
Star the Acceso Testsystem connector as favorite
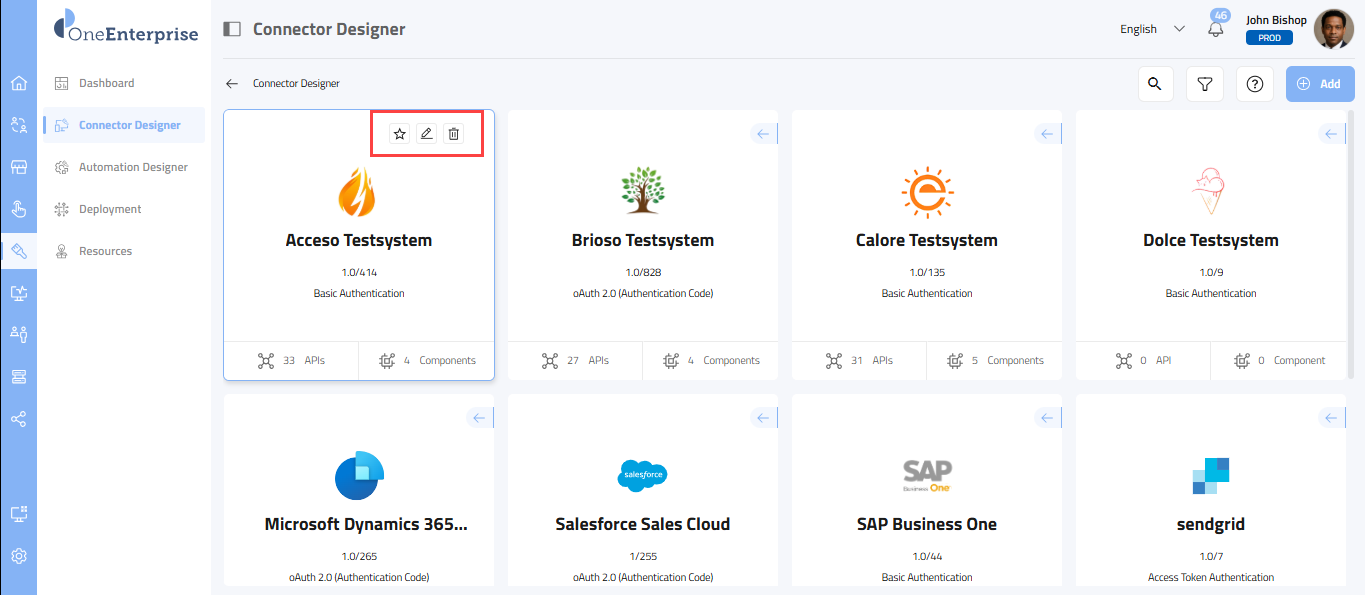[400, 134]
